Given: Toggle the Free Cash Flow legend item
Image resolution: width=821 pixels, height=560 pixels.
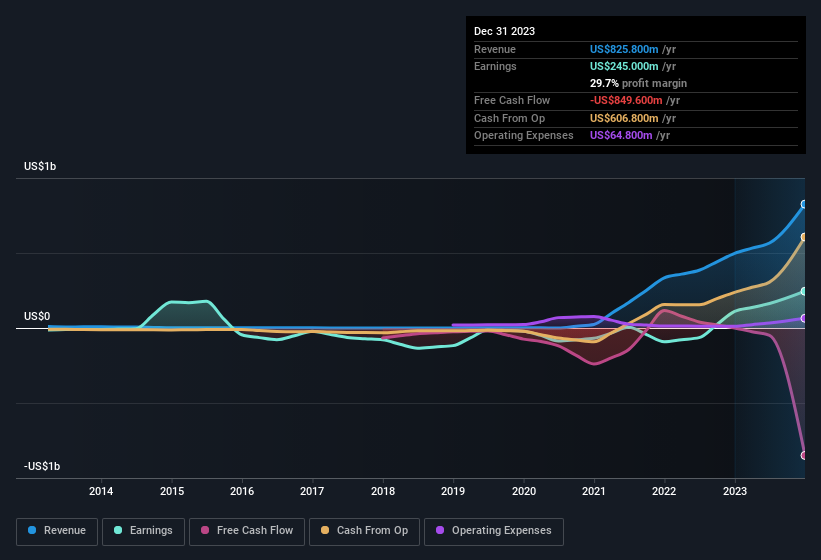Looking at the screenshot, I should (x=246, y=531).
